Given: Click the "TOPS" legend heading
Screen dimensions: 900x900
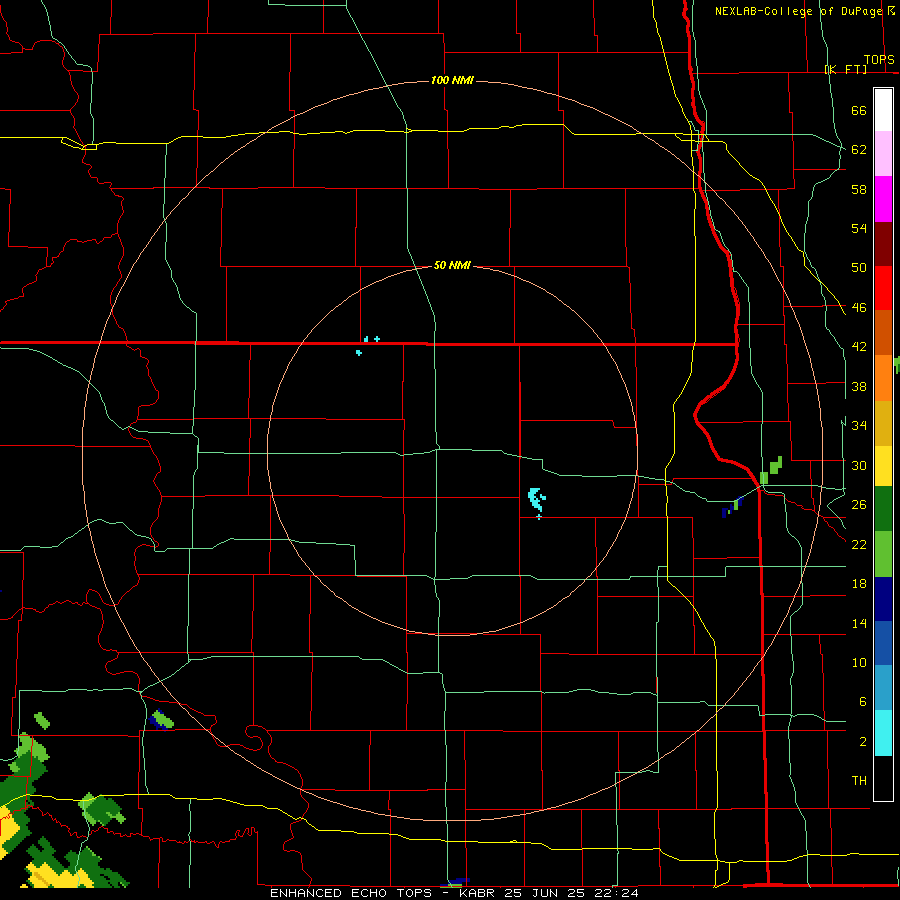Looking at the screenshot, I should click(x=879, y=59).
